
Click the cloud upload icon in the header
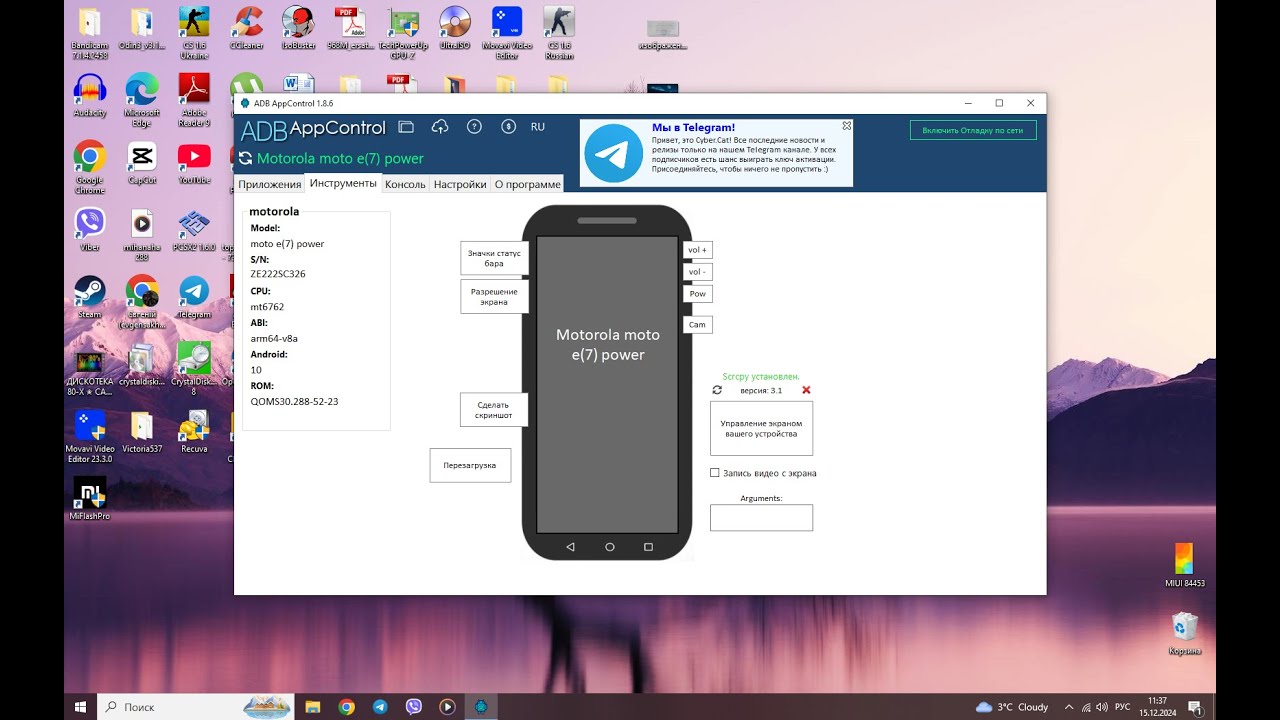tap(440, 127)
